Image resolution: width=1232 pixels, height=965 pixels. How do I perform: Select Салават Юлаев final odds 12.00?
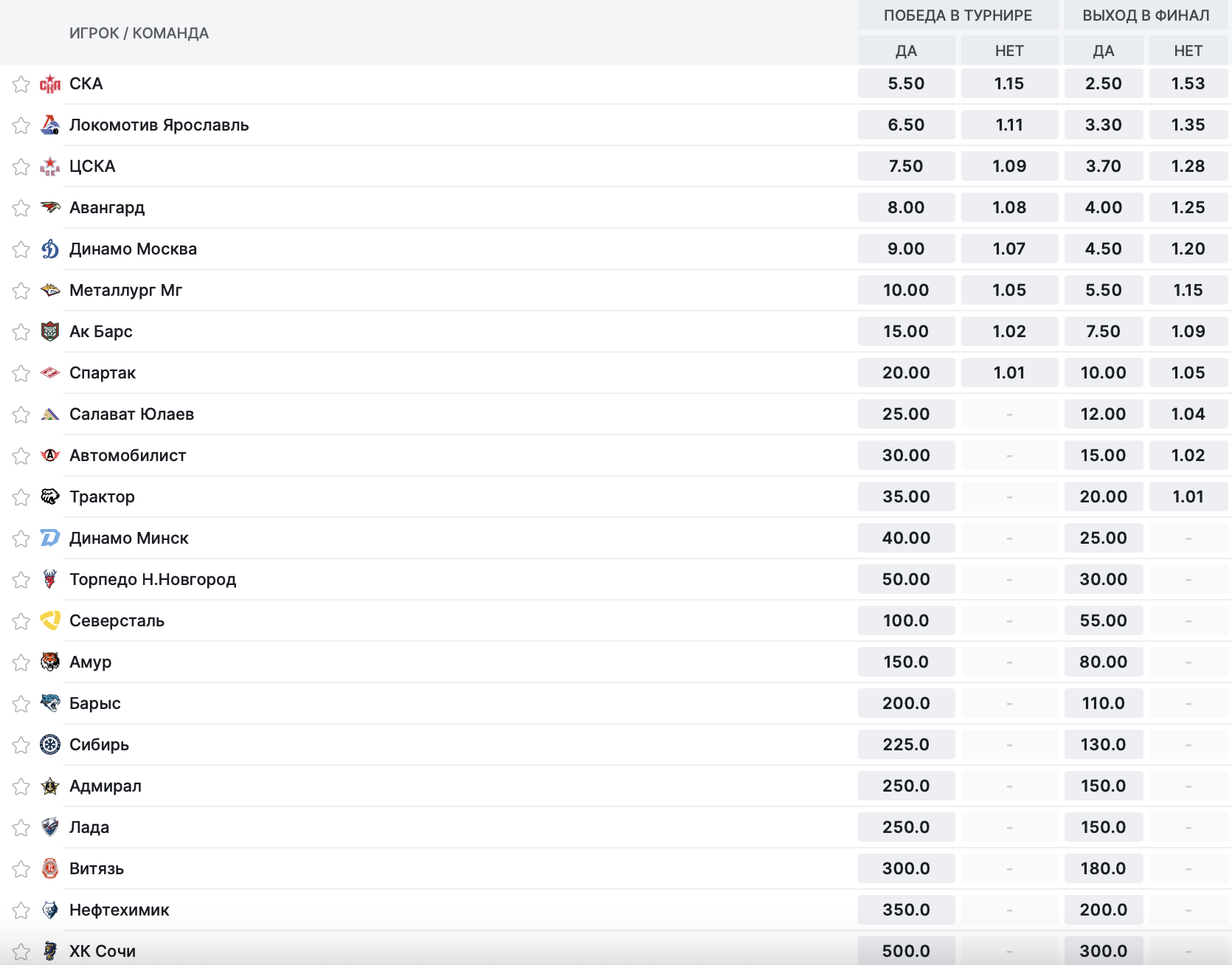click(1104, 414)
